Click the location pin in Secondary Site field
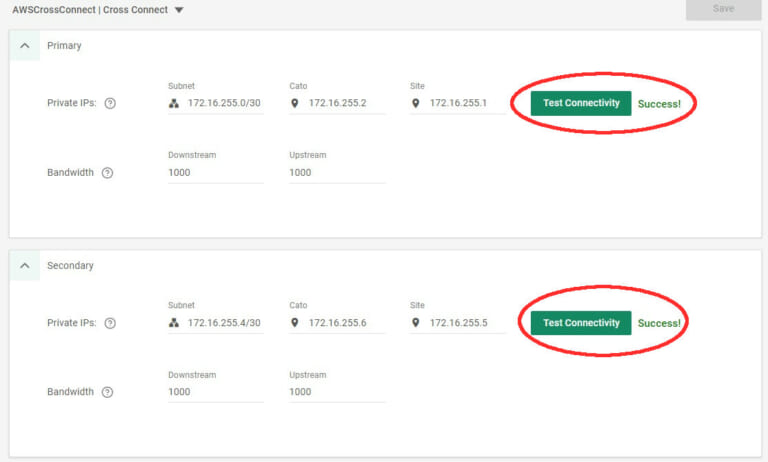This screenshot has width=768, height=462. click(x=416, y=323)
